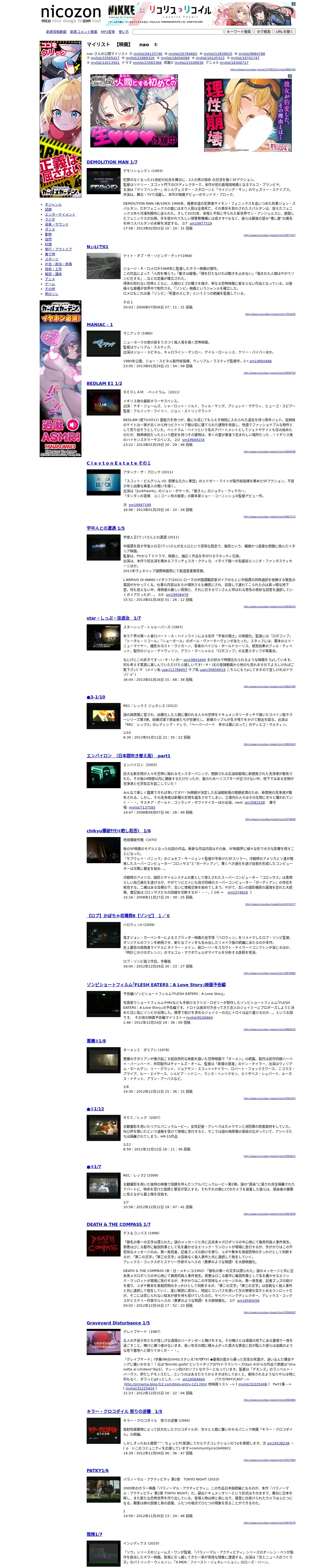This screenshot has width=331, height=1568.
Task: Open mylist/20784665 link
Action: point(182,54)
